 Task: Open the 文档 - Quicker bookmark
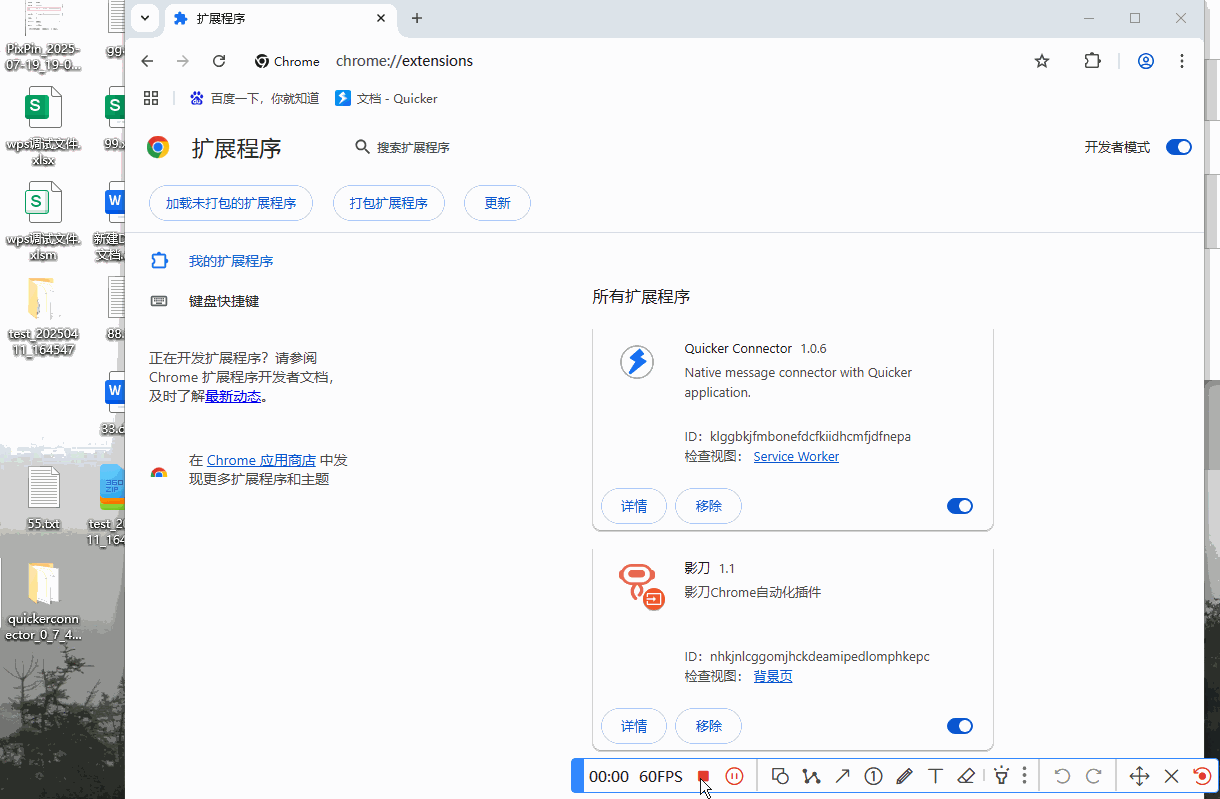click(x=386, y=98)
